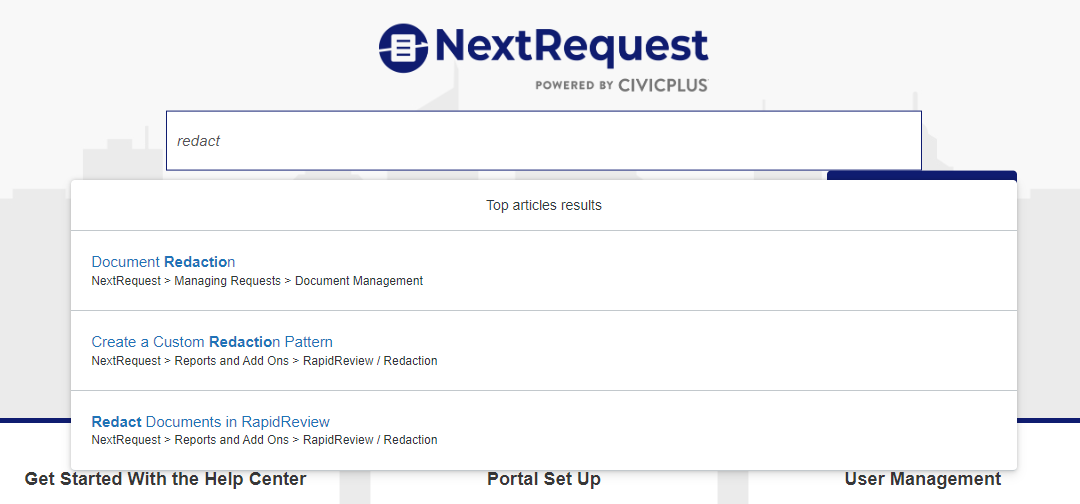Viewport: 1080px width, 504px height.
Task: Click breadcrumb under Redact Documents in RapidReview
Action: pyautogui.click(x=264, y=440)
